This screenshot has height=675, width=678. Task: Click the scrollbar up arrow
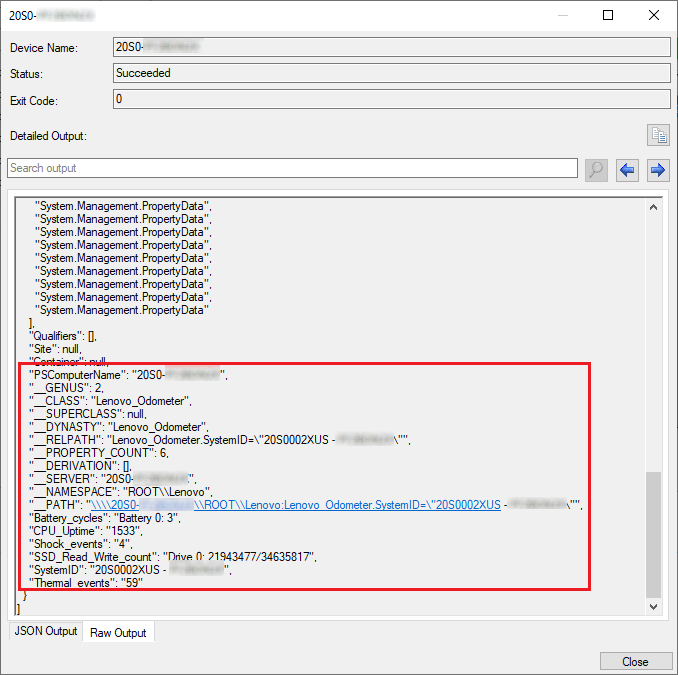[653, 207]
